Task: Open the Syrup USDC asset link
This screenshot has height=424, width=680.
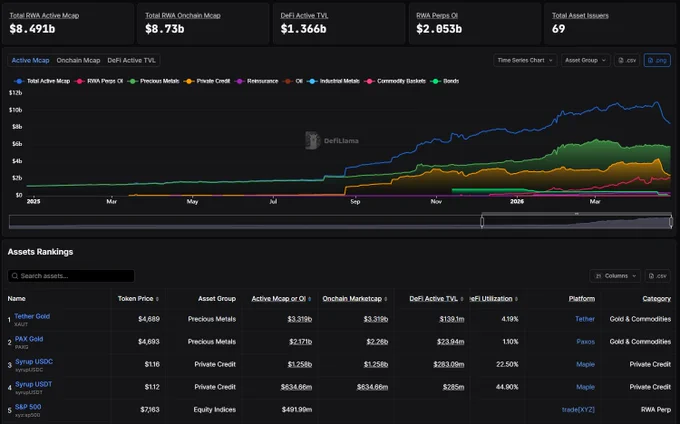Action: [34, 362]
